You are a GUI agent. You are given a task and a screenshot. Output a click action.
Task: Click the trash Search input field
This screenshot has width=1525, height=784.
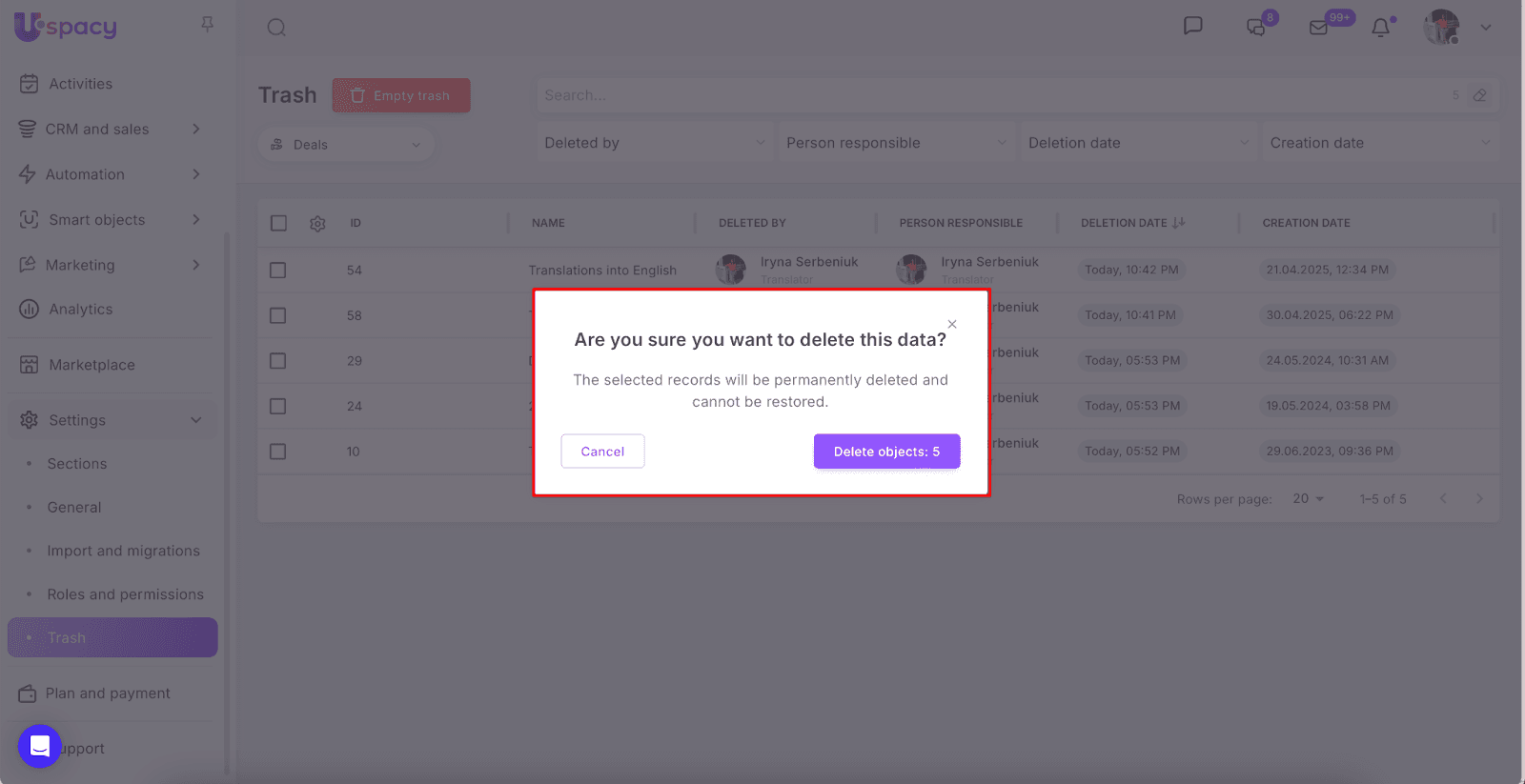[x=991, y=95]
